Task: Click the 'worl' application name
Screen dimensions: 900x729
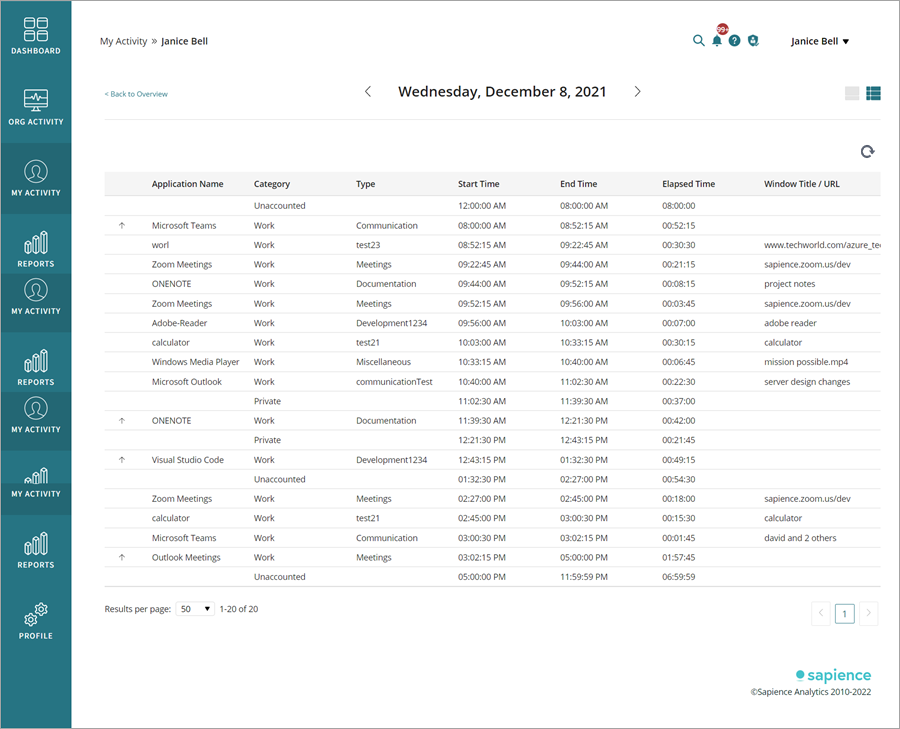Action: click(160, 245)
